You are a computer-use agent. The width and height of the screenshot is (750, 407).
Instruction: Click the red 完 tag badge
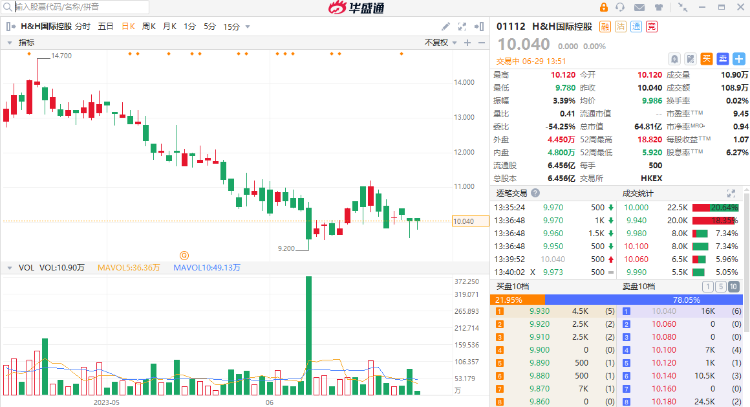(x=651, y=27)
